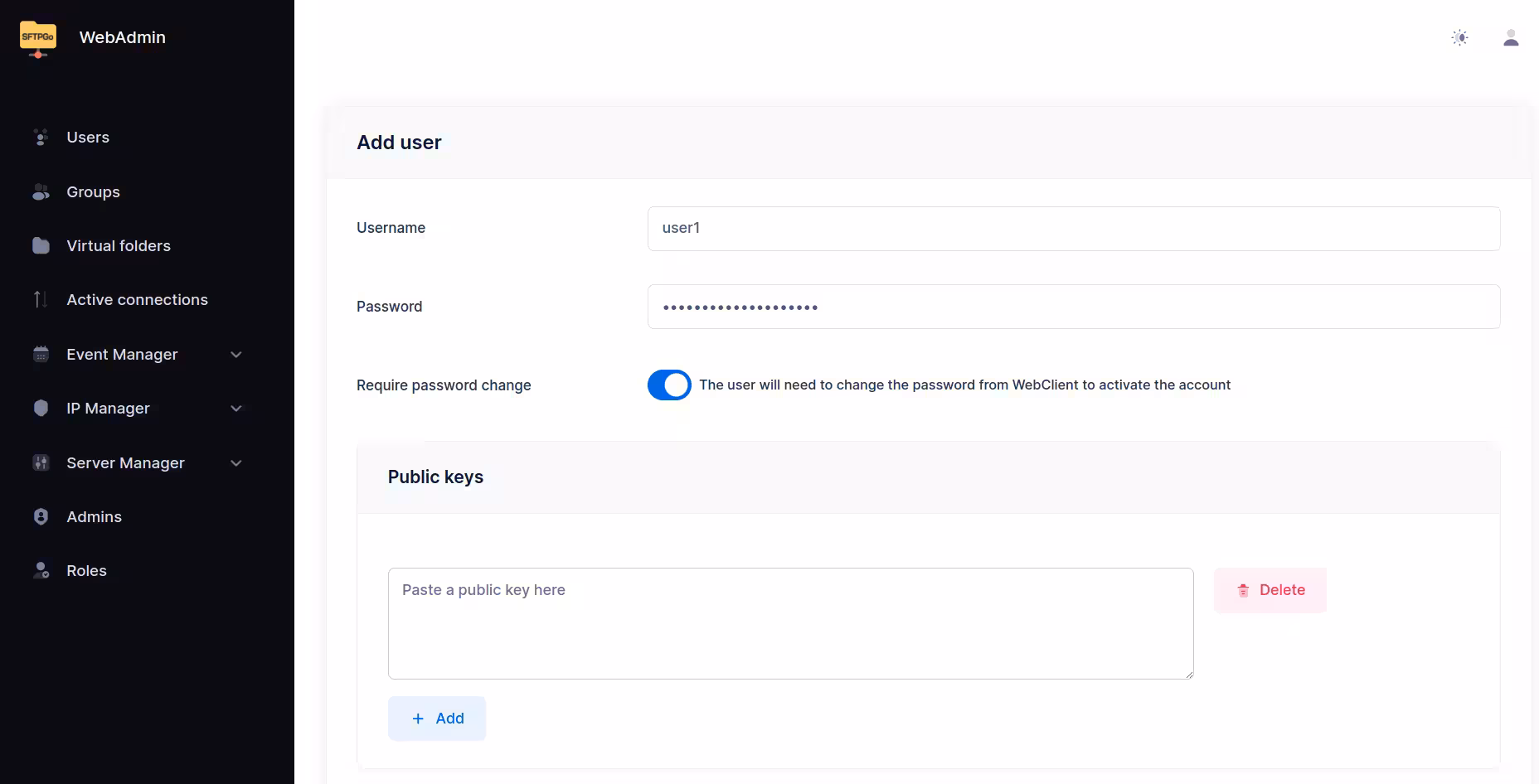Click the SFTPGo logo icon

[x=38, y=38]
